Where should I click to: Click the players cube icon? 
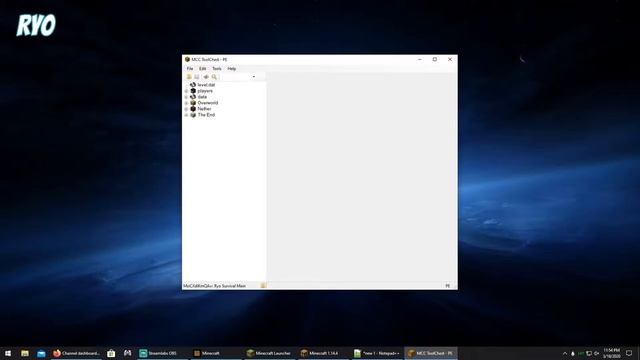(193, 91)
